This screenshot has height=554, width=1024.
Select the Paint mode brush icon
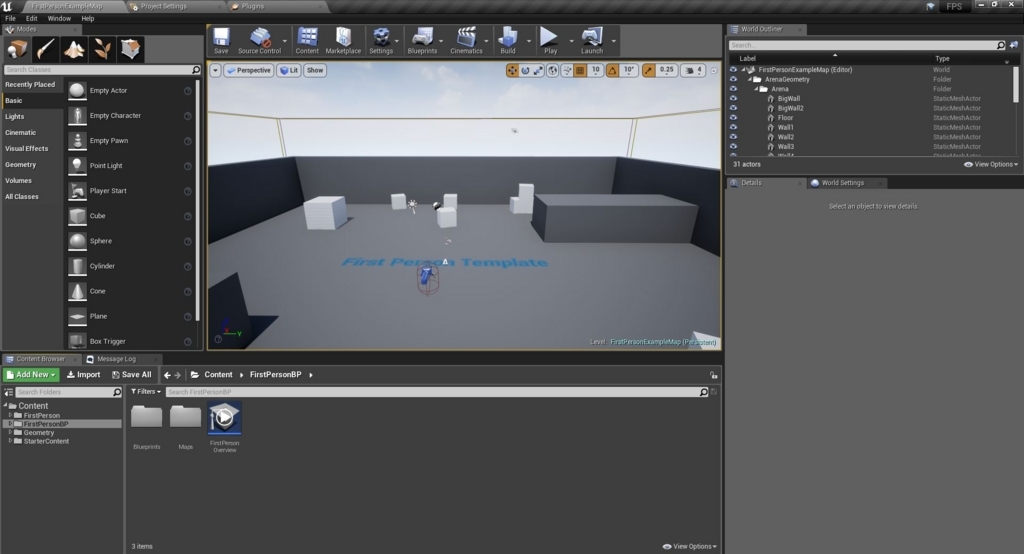[45, 49]
